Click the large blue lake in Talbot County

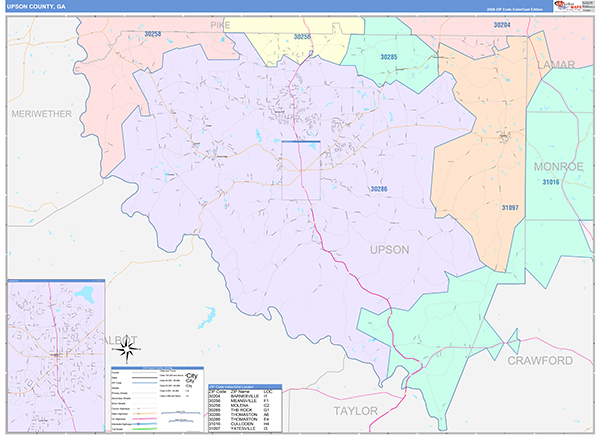(x=207, y=317)
